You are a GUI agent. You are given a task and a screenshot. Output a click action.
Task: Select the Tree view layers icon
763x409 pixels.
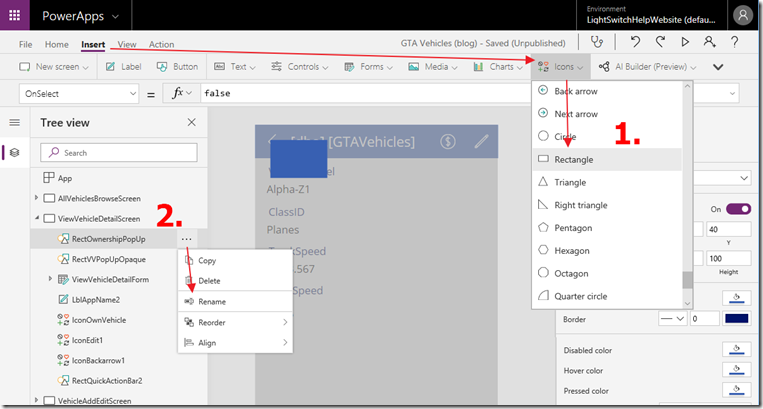[15, 153]
